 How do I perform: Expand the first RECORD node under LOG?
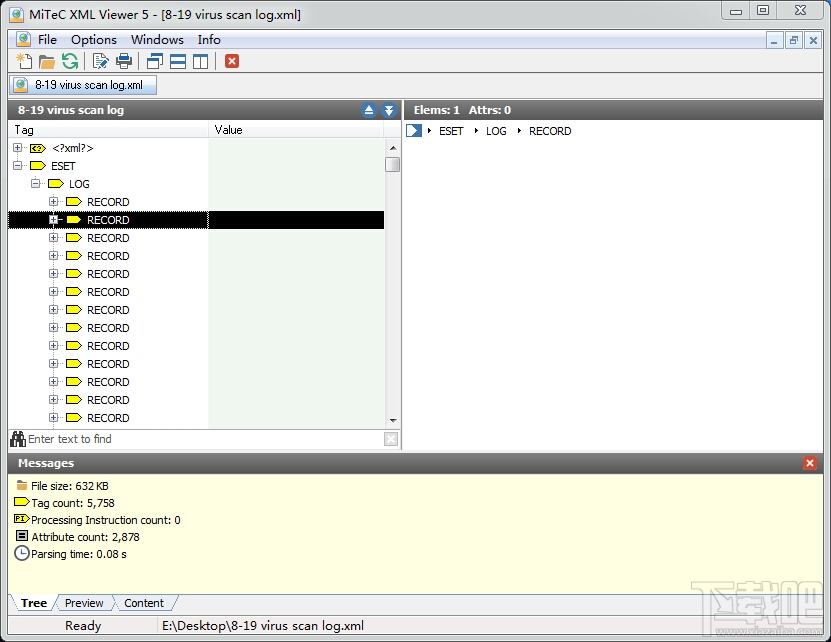[x=54, y=202]
